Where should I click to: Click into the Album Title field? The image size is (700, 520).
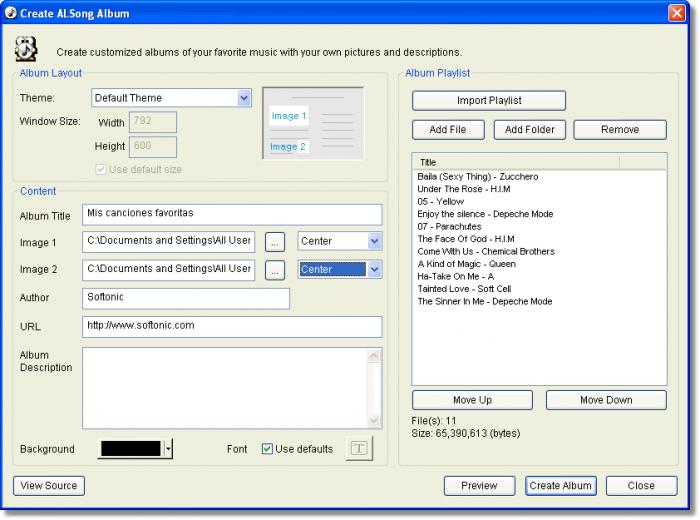coord(232,214)
